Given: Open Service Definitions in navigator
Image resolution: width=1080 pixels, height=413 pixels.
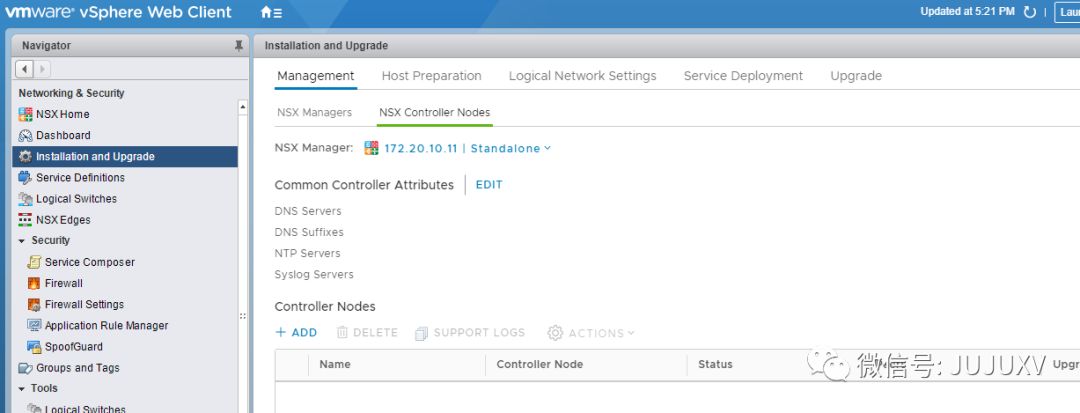Looking at the screenshot, I should coord(80,177).
